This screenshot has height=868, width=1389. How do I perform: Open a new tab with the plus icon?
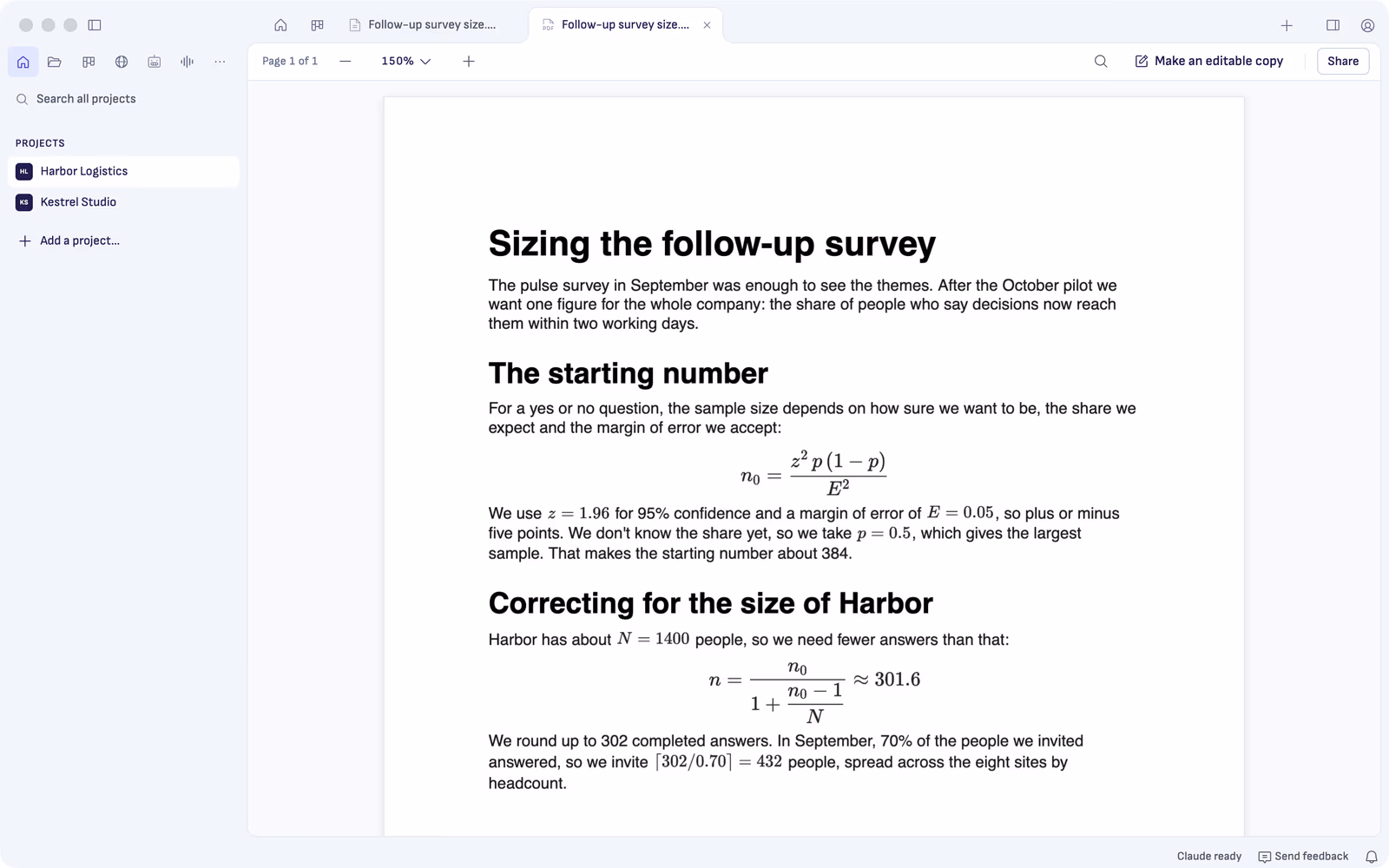pyautogui.click(x=1287, y=25)
